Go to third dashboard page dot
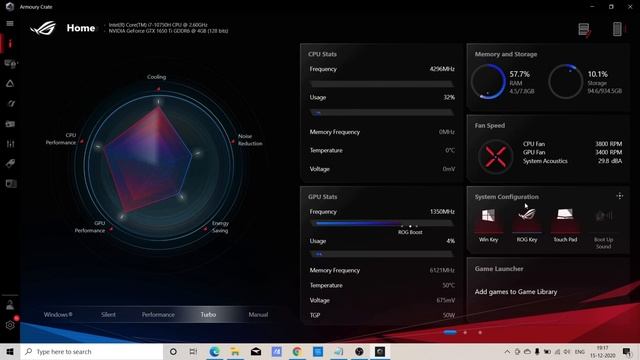 480,332
